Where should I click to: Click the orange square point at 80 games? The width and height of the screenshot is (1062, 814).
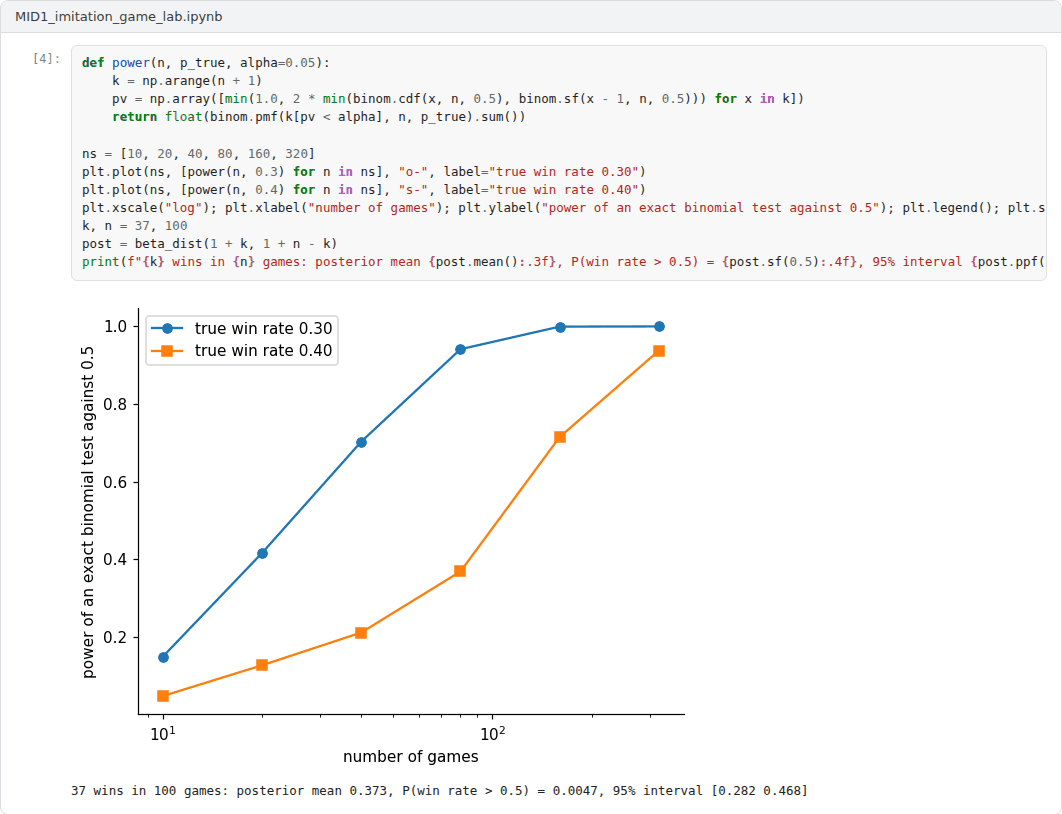(x=461, y=571)
